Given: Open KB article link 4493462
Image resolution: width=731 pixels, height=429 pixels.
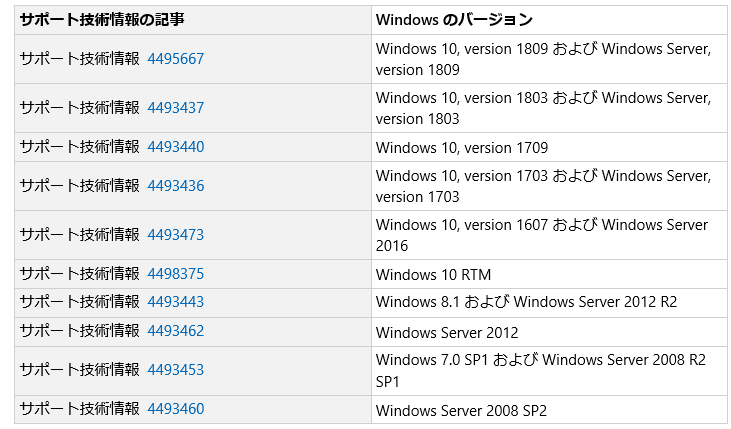Looking at the screenshot, I should 176,331.
